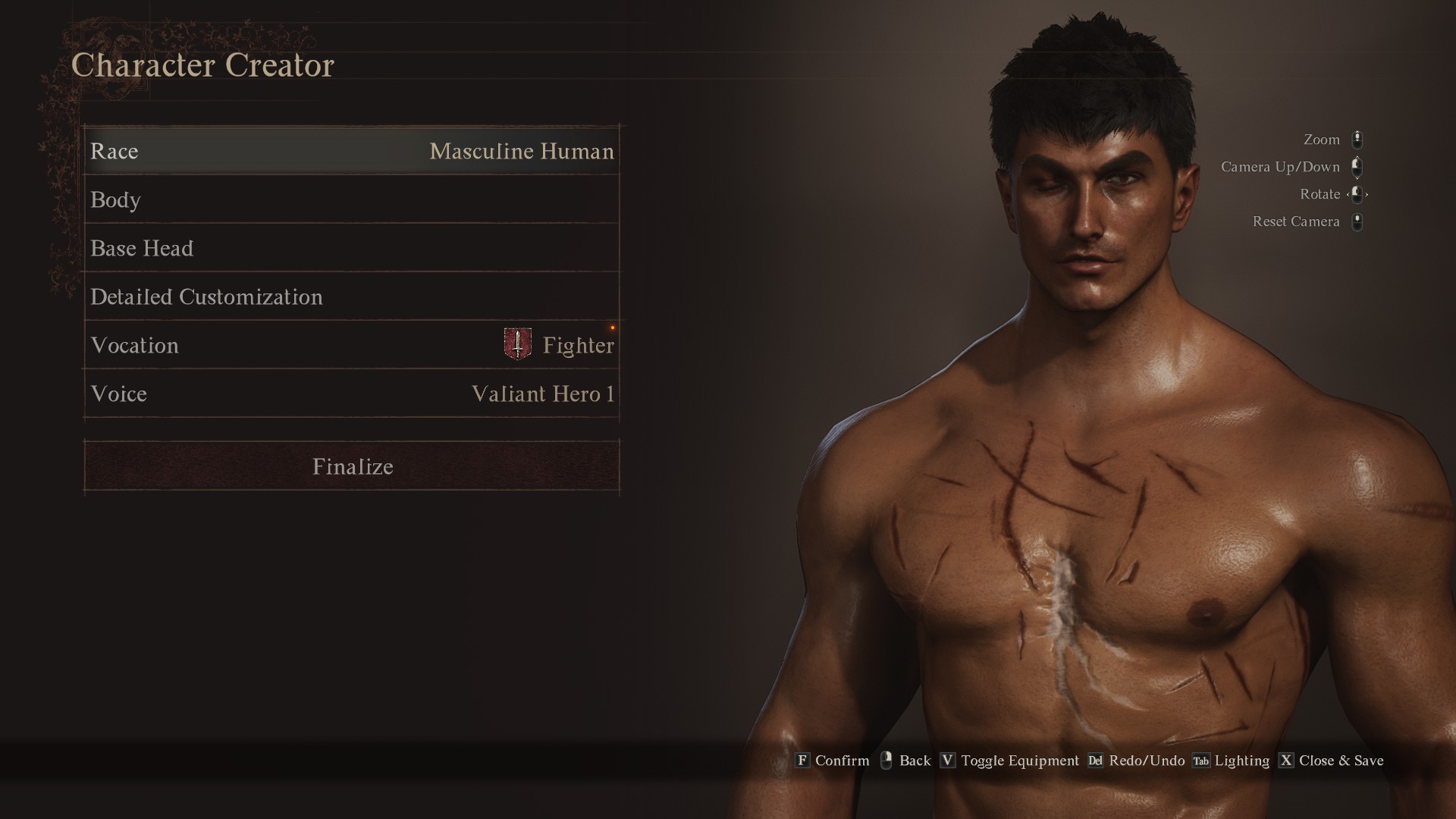The height and width of the screenshot is (819, 1456).
Task: Click the Rotate mouse icon
Action: tap(1357, 194)
